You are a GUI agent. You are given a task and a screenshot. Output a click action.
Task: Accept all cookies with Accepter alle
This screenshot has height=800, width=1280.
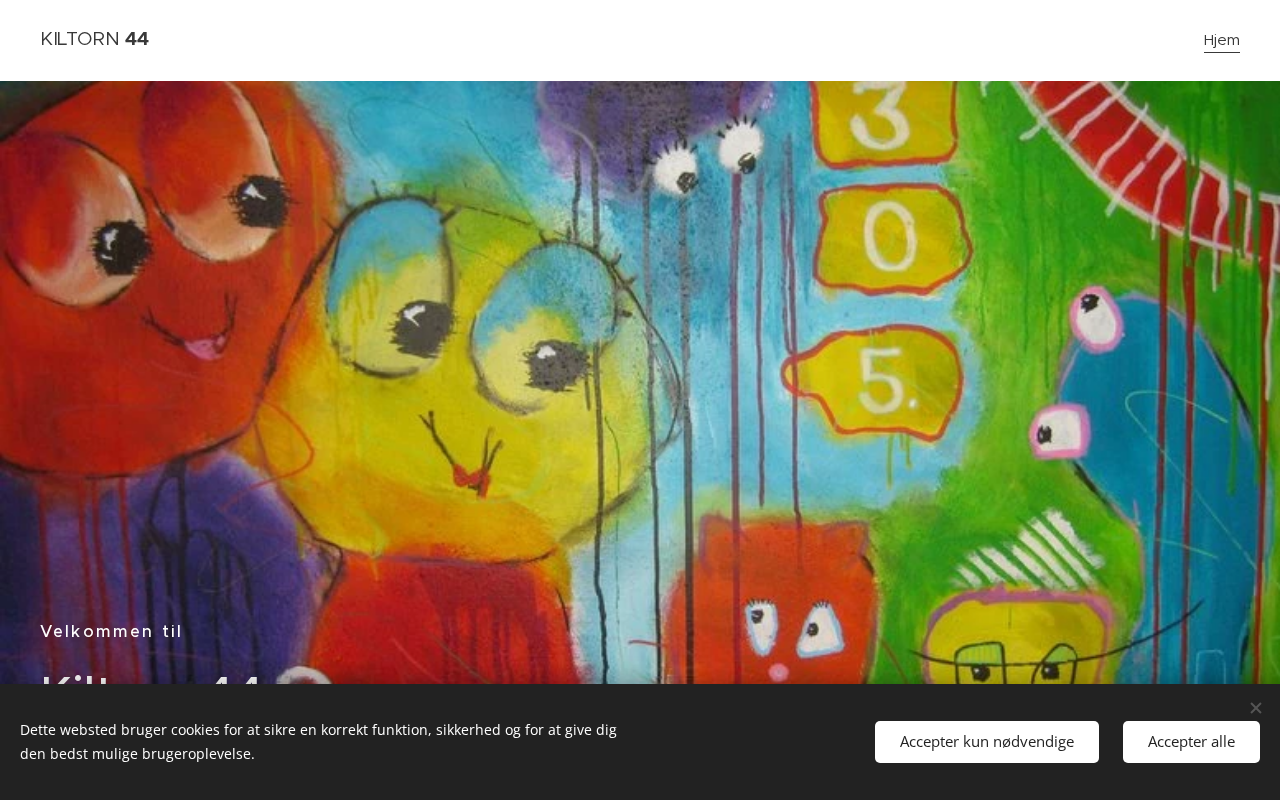[x=1191, y=742]
